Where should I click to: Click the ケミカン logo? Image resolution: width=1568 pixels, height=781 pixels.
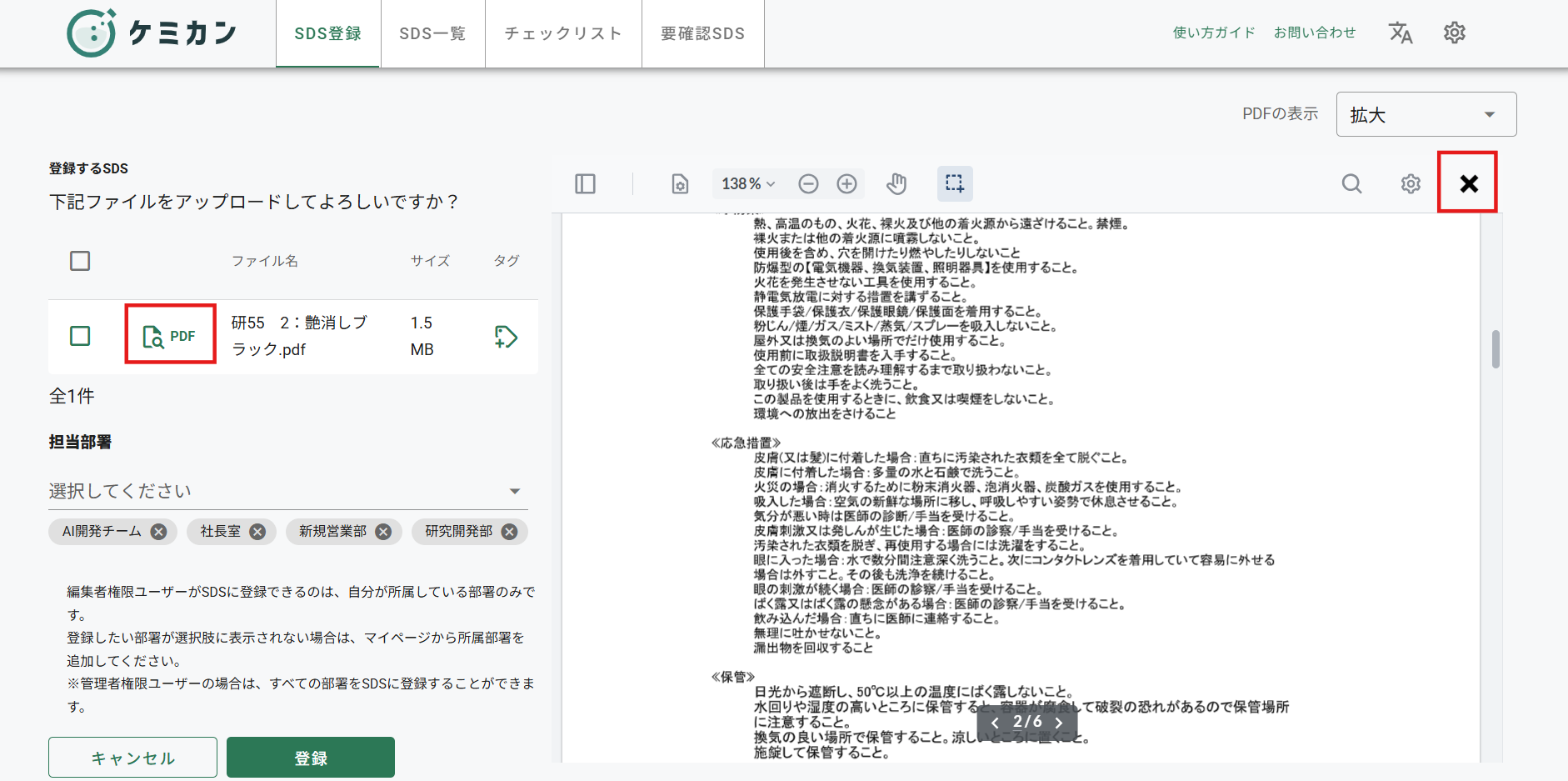point(152,33)
